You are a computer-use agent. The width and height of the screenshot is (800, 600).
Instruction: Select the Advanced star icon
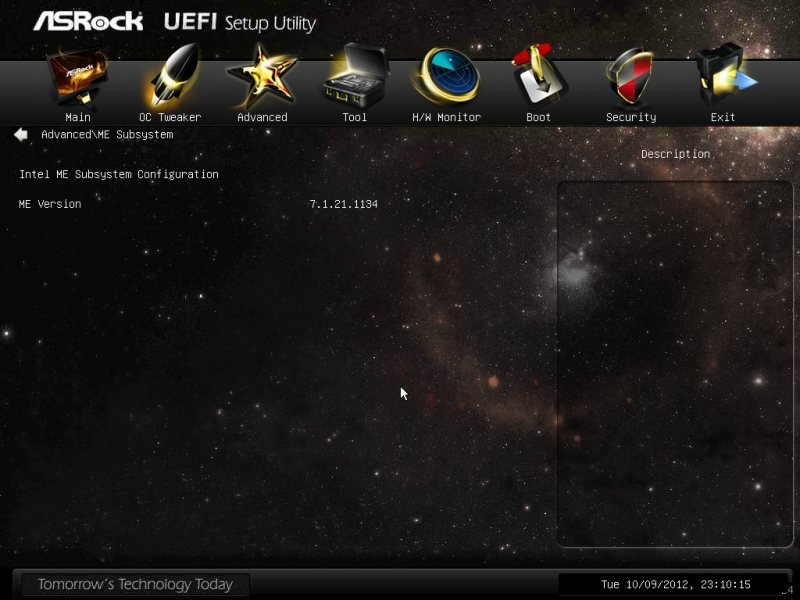(262, 77)
